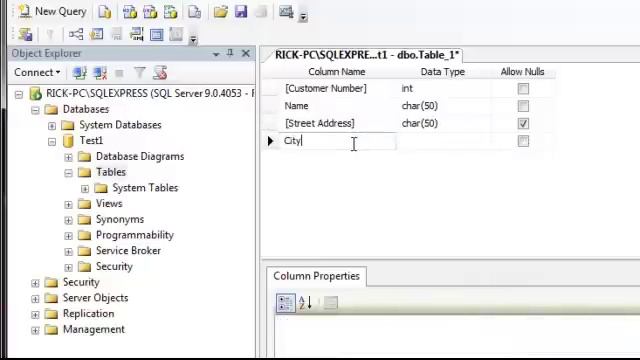Image resolution: width=640 pixels, height=360 pixels.
Task: Click the Open File folder icon
Action: pos(220,12)
